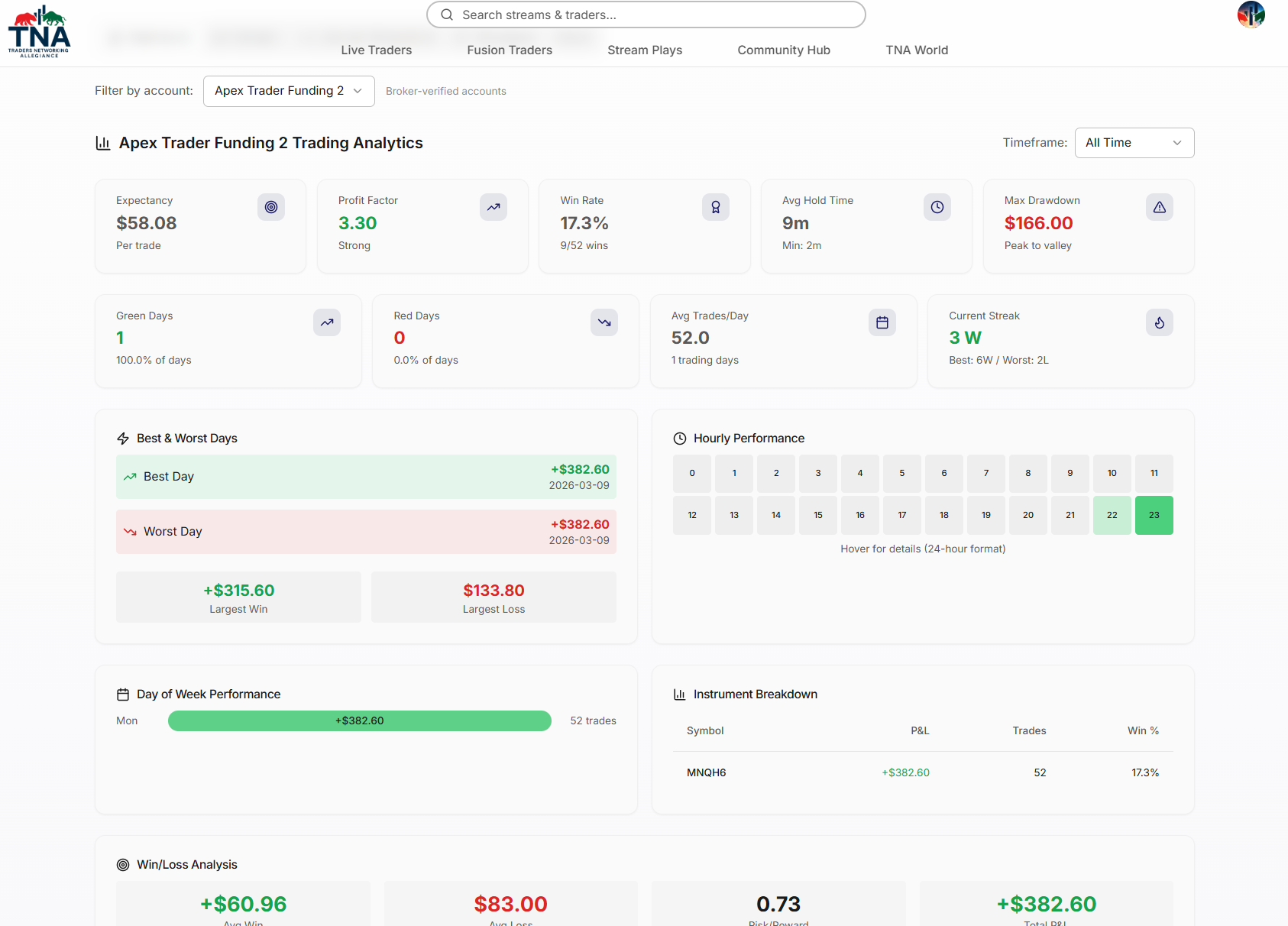Select hour 9 in Hourly Performance
Viewport: 1288px width, 926px height.
pyautogui.click(x=1070, y=474)
